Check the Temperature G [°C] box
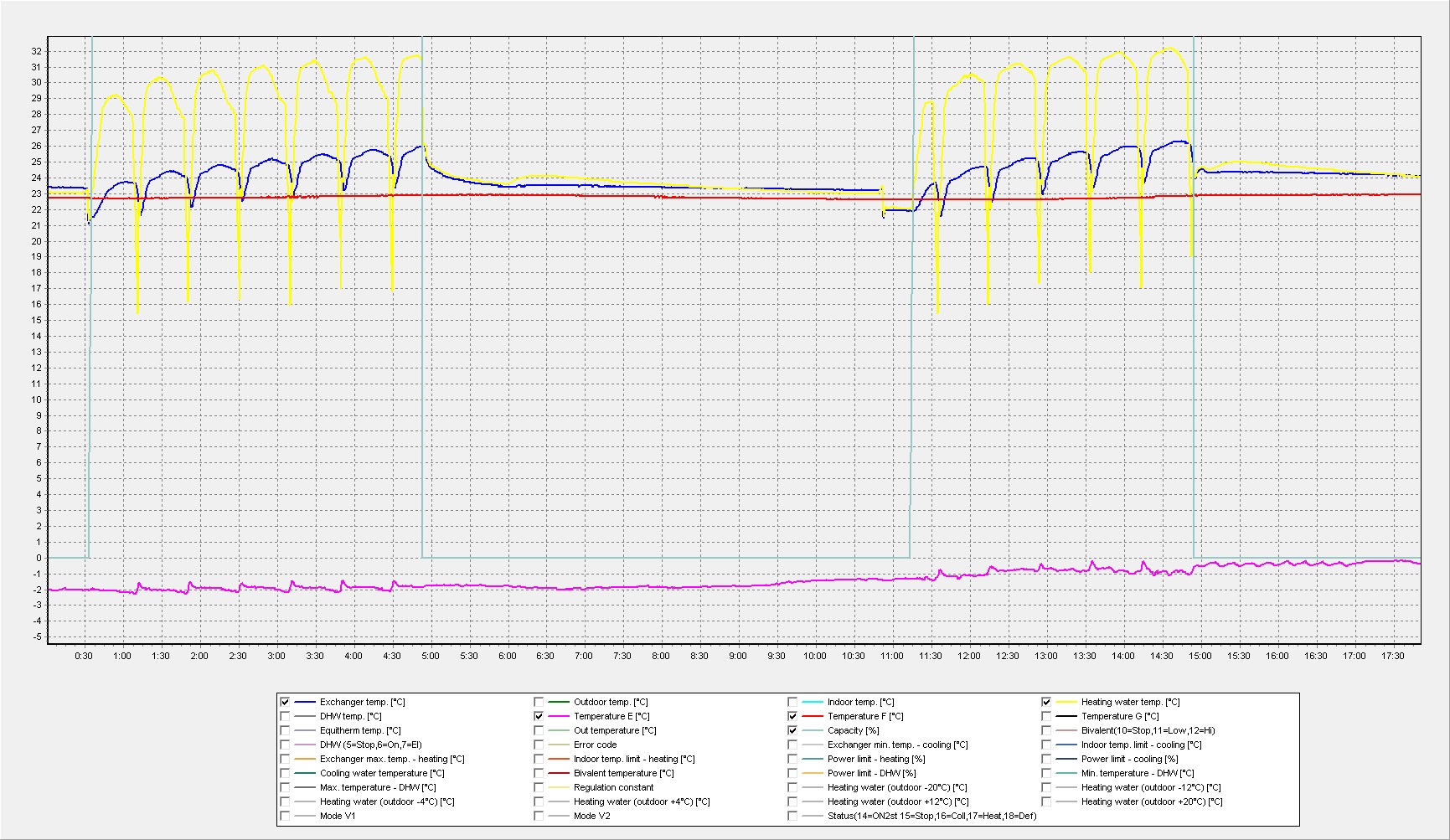The height and width of the screenshot is (840, 1450). pyautogui.click(x=1046, y=716)
